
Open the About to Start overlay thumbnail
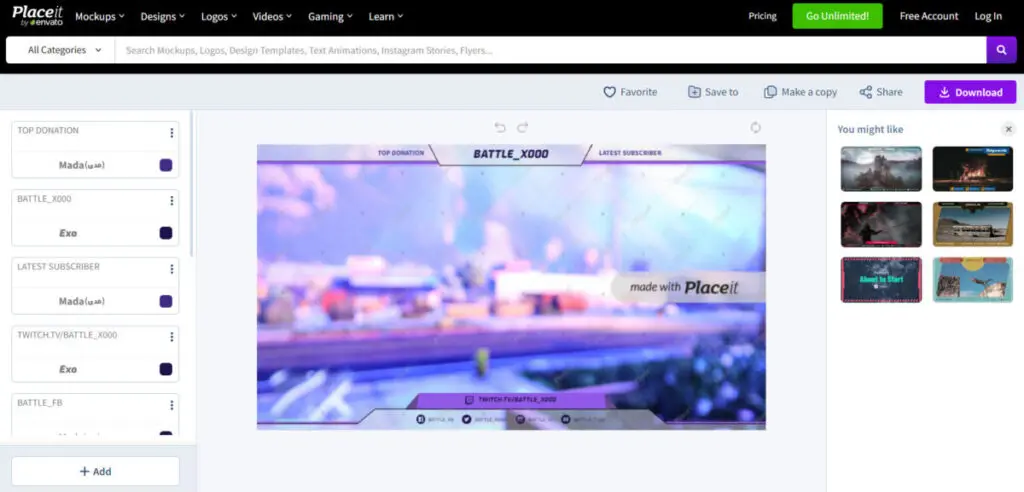coord(881,280)
